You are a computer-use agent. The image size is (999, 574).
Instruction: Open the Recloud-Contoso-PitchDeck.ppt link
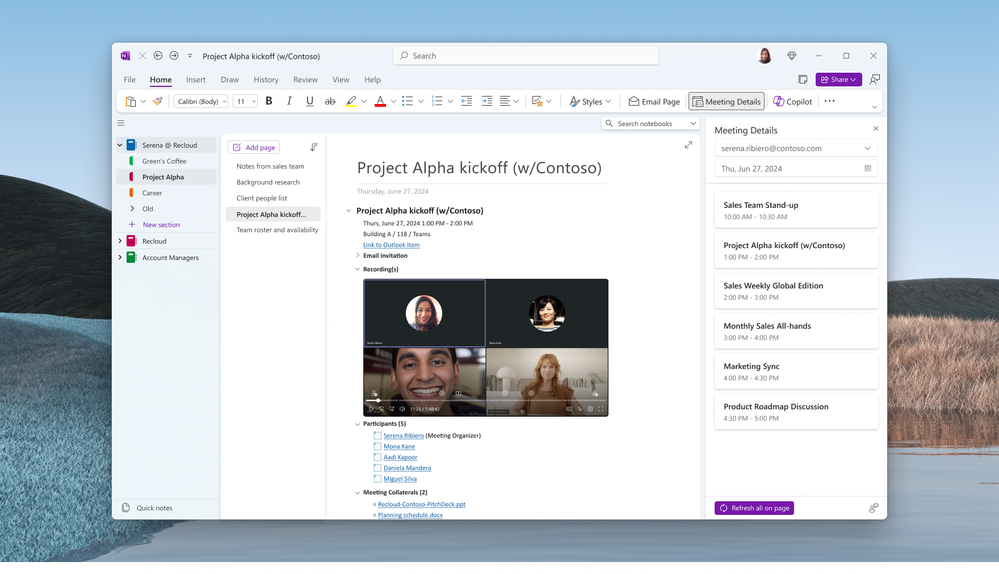coord(421,504)
